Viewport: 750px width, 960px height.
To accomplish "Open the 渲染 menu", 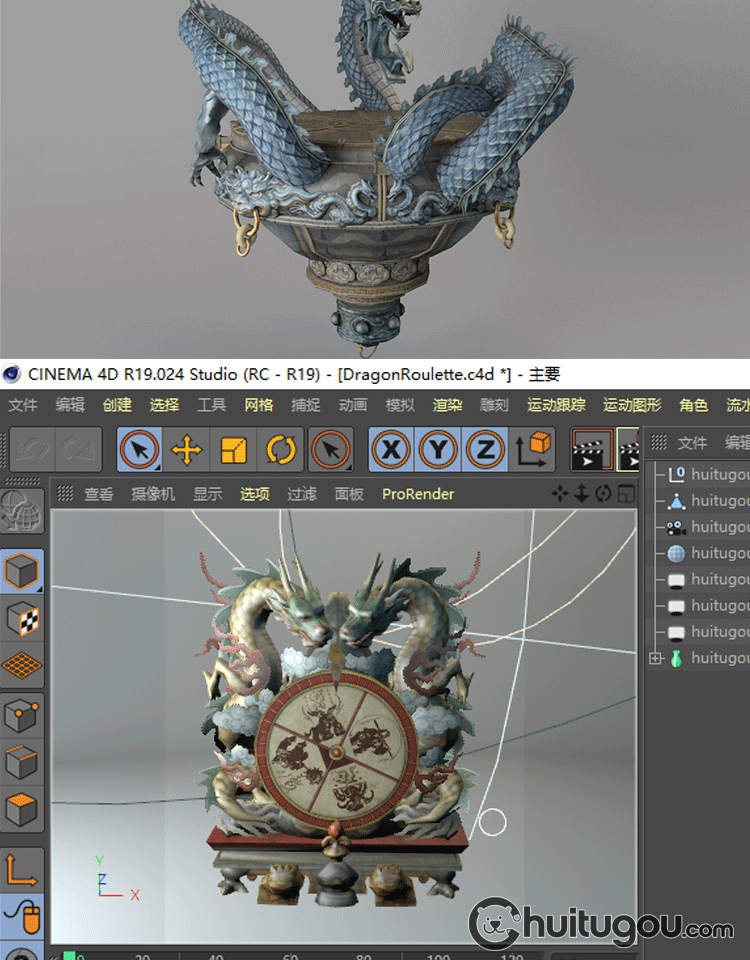I will (447, 405).
